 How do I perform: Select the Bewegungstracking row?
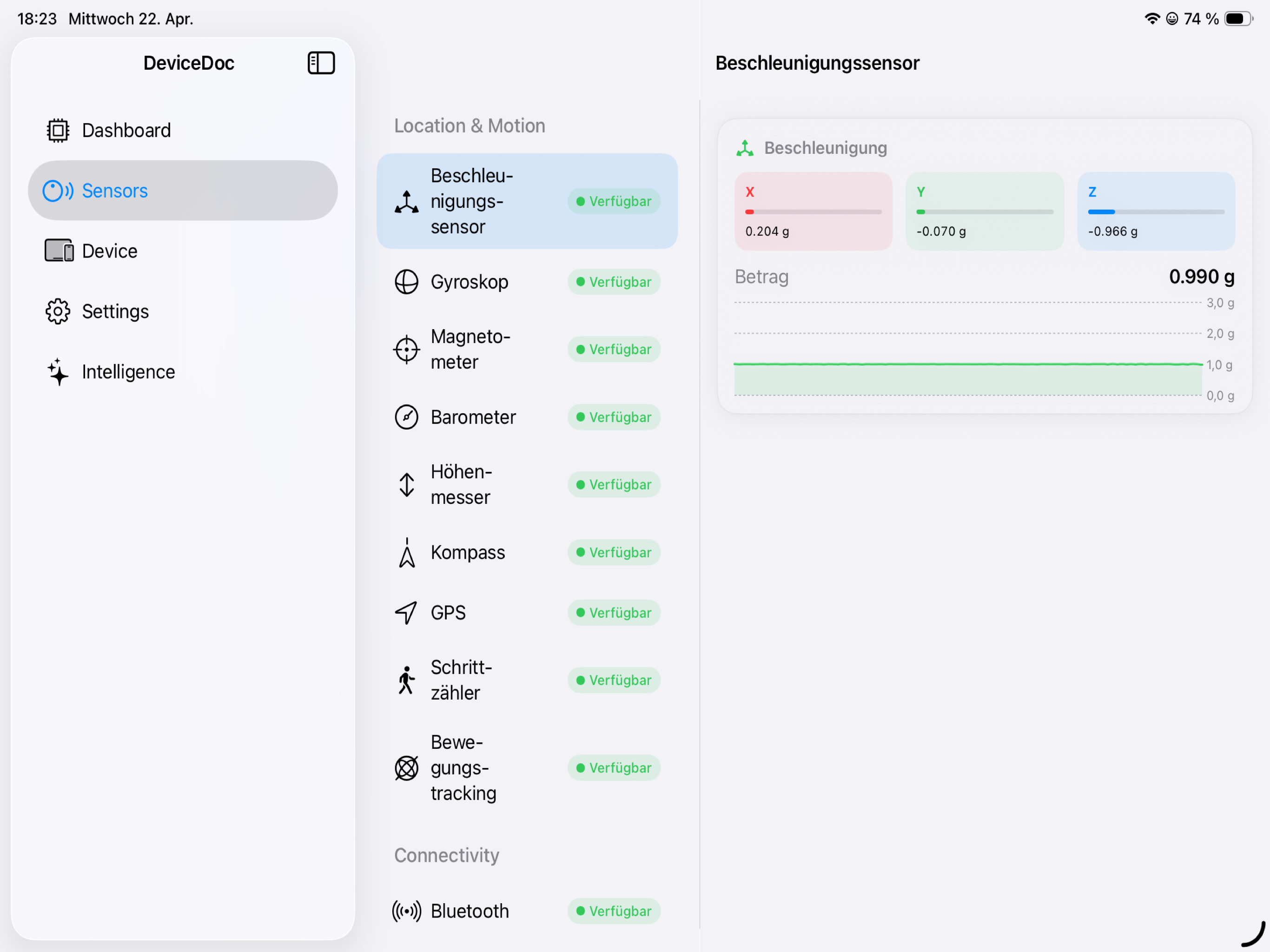click(x=527, y=767)
